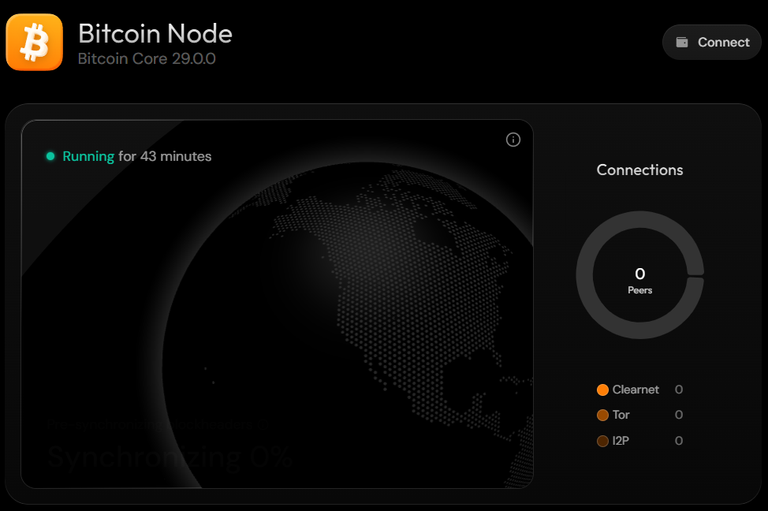Click the 'Connections' heading

pos(640,170)
